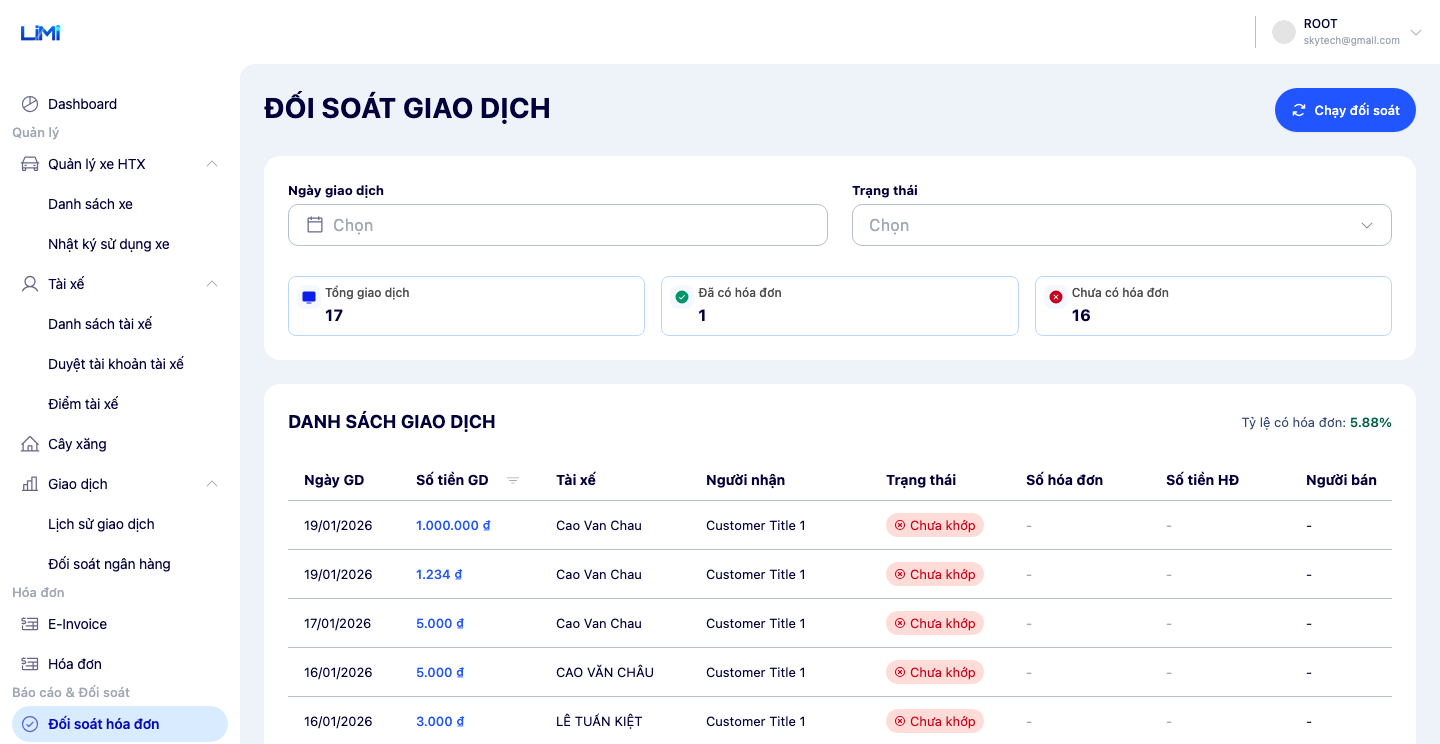Click the Người nhận column header
Screen dimensions: 1440x744
point(745,480)
